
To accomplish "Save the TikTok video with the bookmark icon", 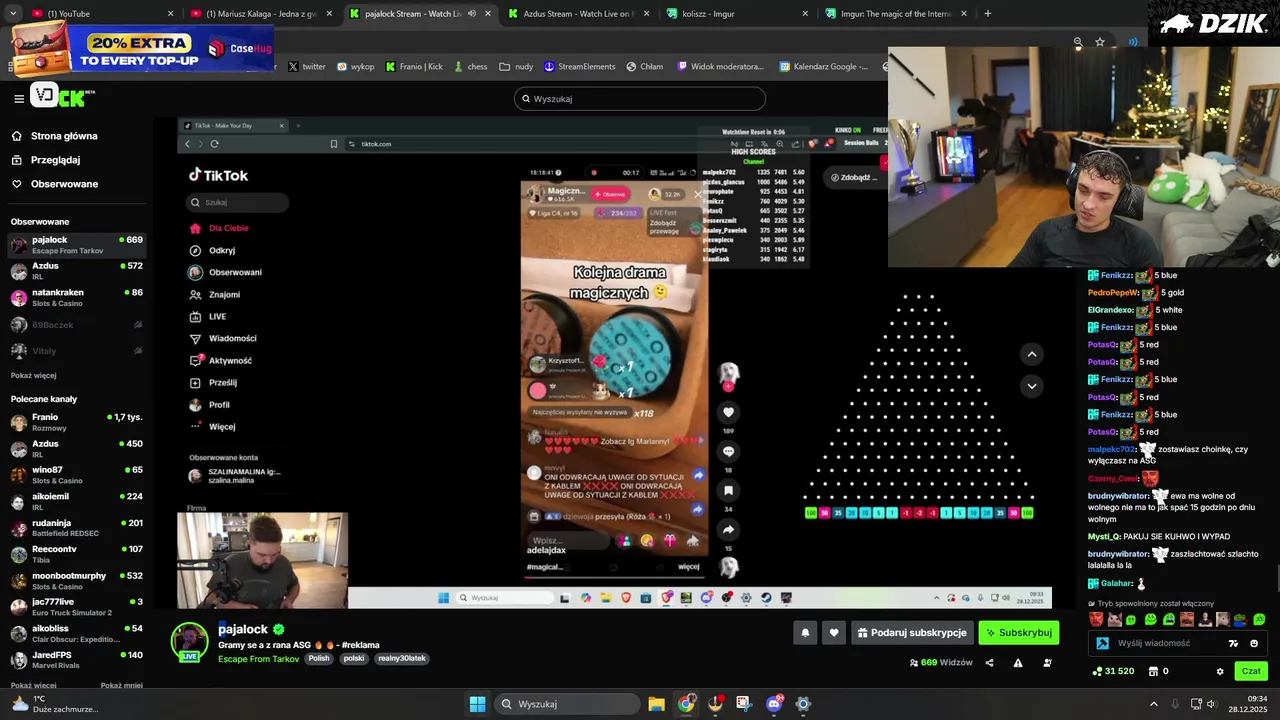I will [728, 490].
